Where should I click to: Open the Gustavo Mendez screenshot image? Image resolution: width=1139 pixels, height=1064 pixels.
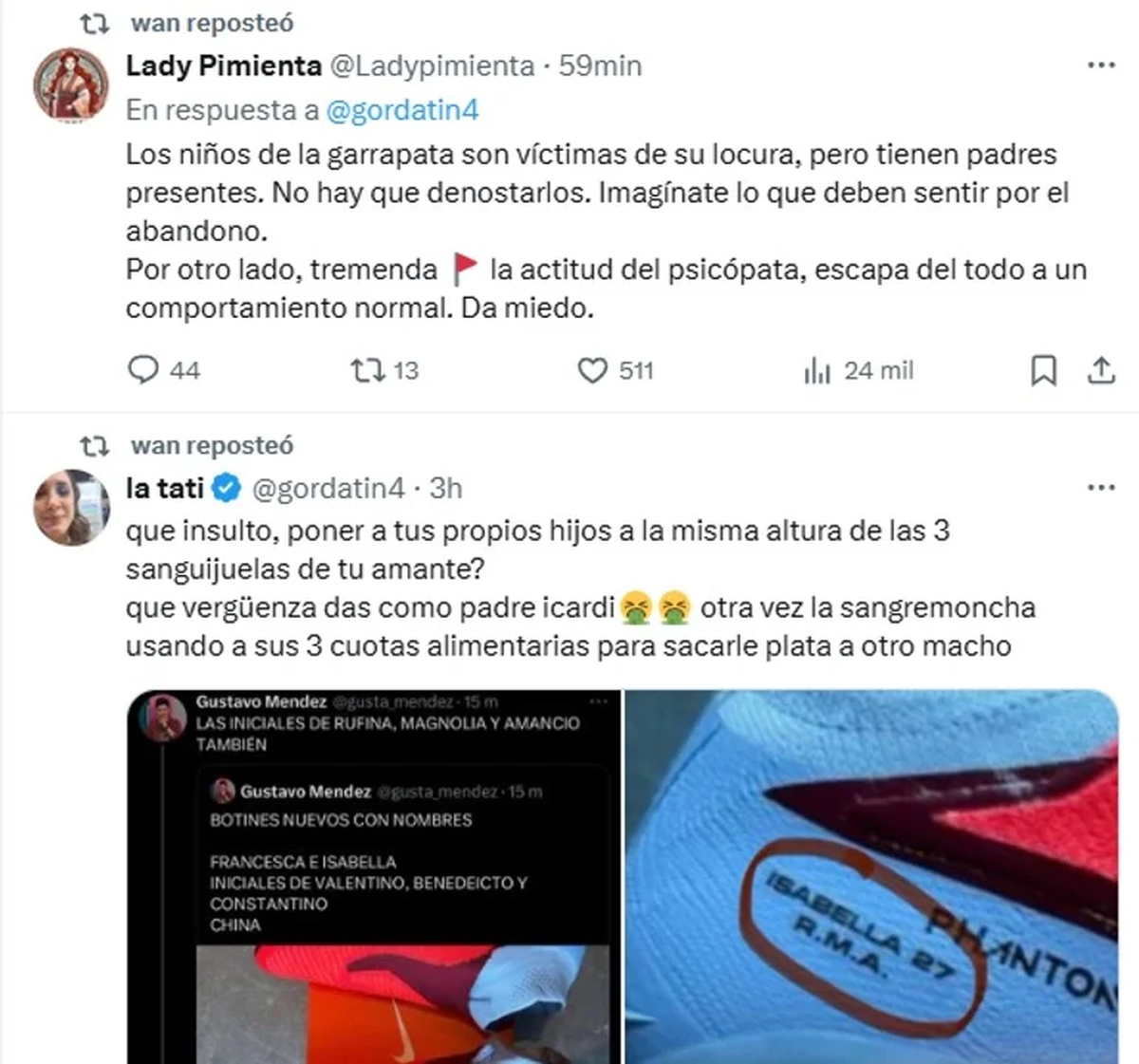(374, 877)
